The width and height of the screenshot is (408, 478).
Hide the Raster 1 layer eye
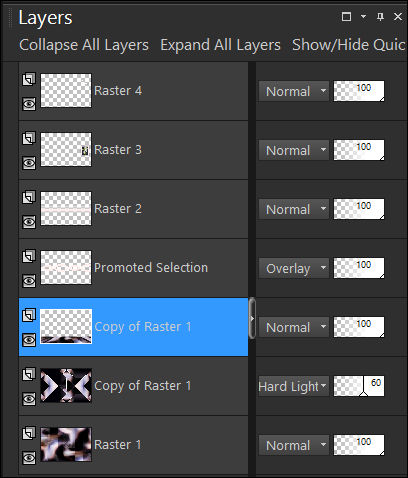29,458
